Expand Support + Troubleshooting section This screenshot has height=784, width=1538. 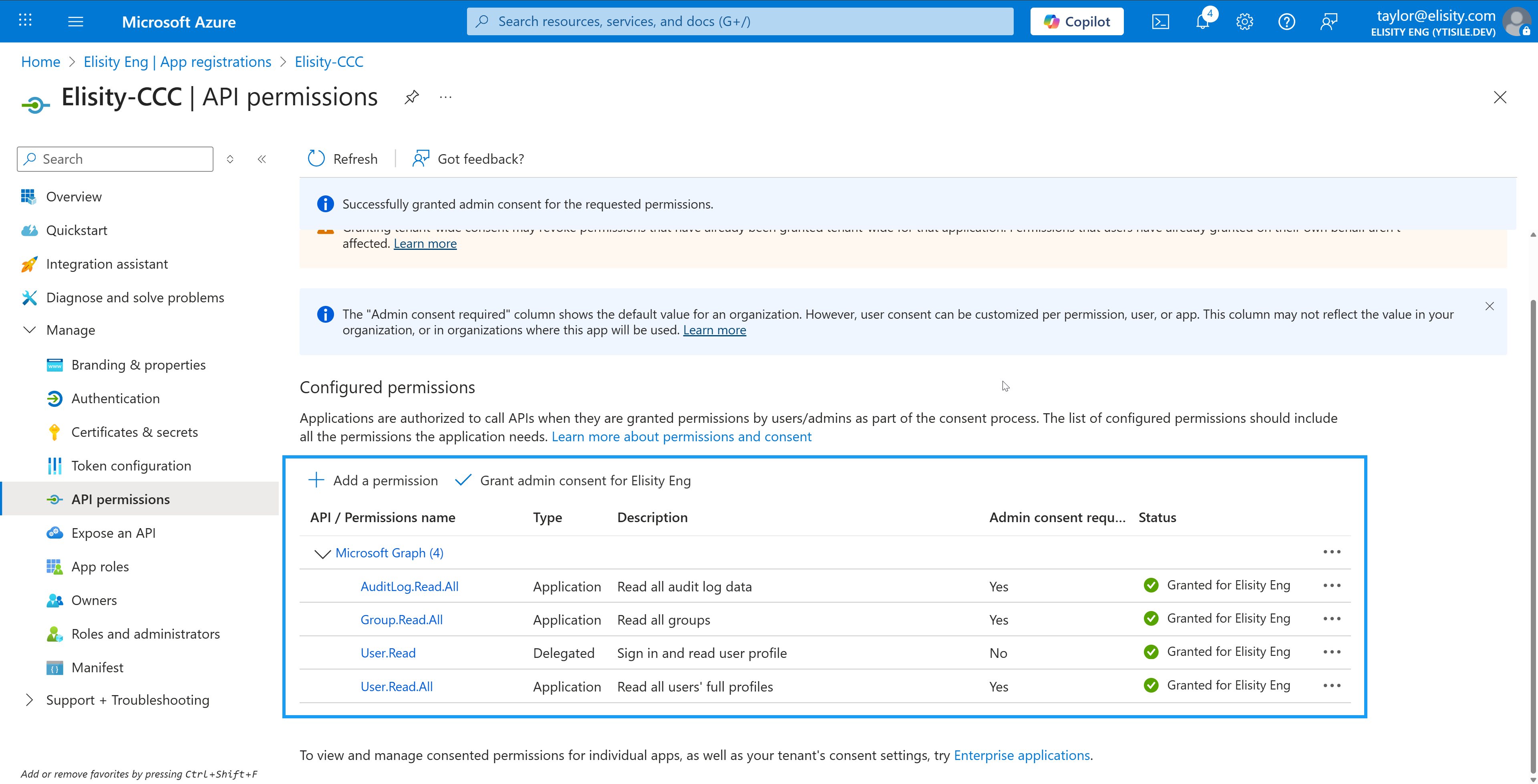coord(29,700)
